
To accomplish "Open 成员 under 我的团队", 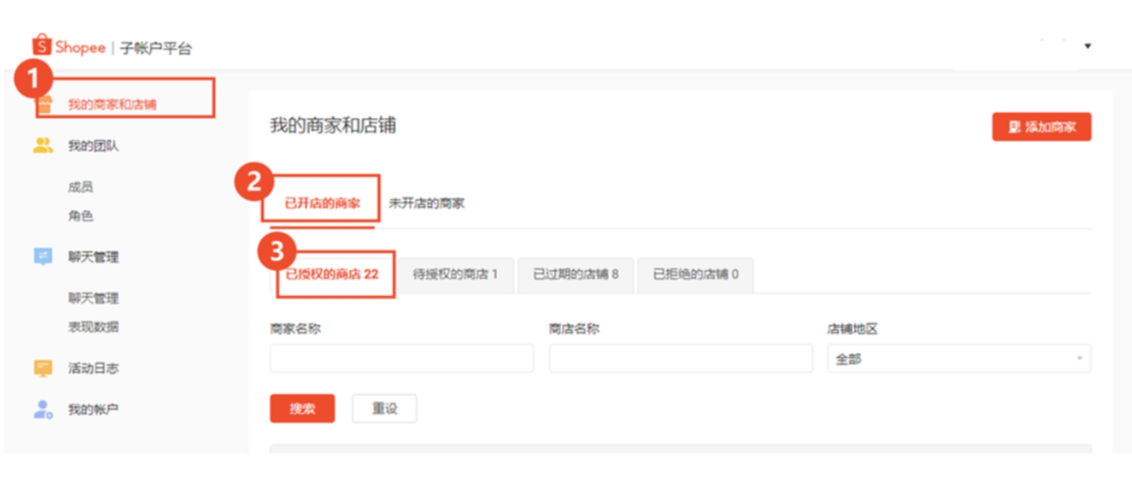I will click(x=80, y=187).
